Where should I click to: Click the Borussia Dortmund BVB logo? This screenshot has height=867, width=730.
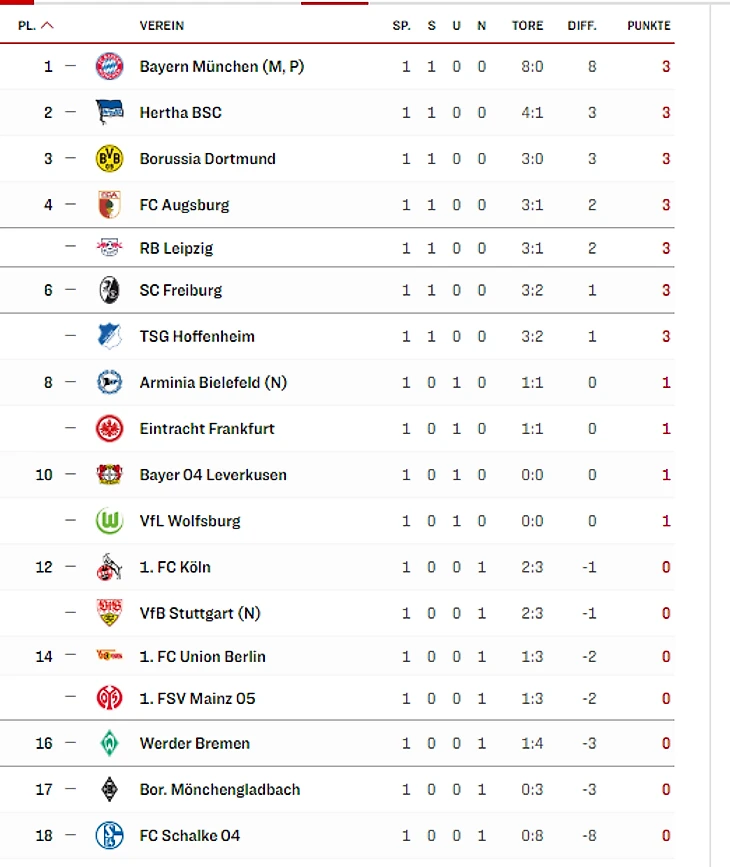(x=108, y=159)
